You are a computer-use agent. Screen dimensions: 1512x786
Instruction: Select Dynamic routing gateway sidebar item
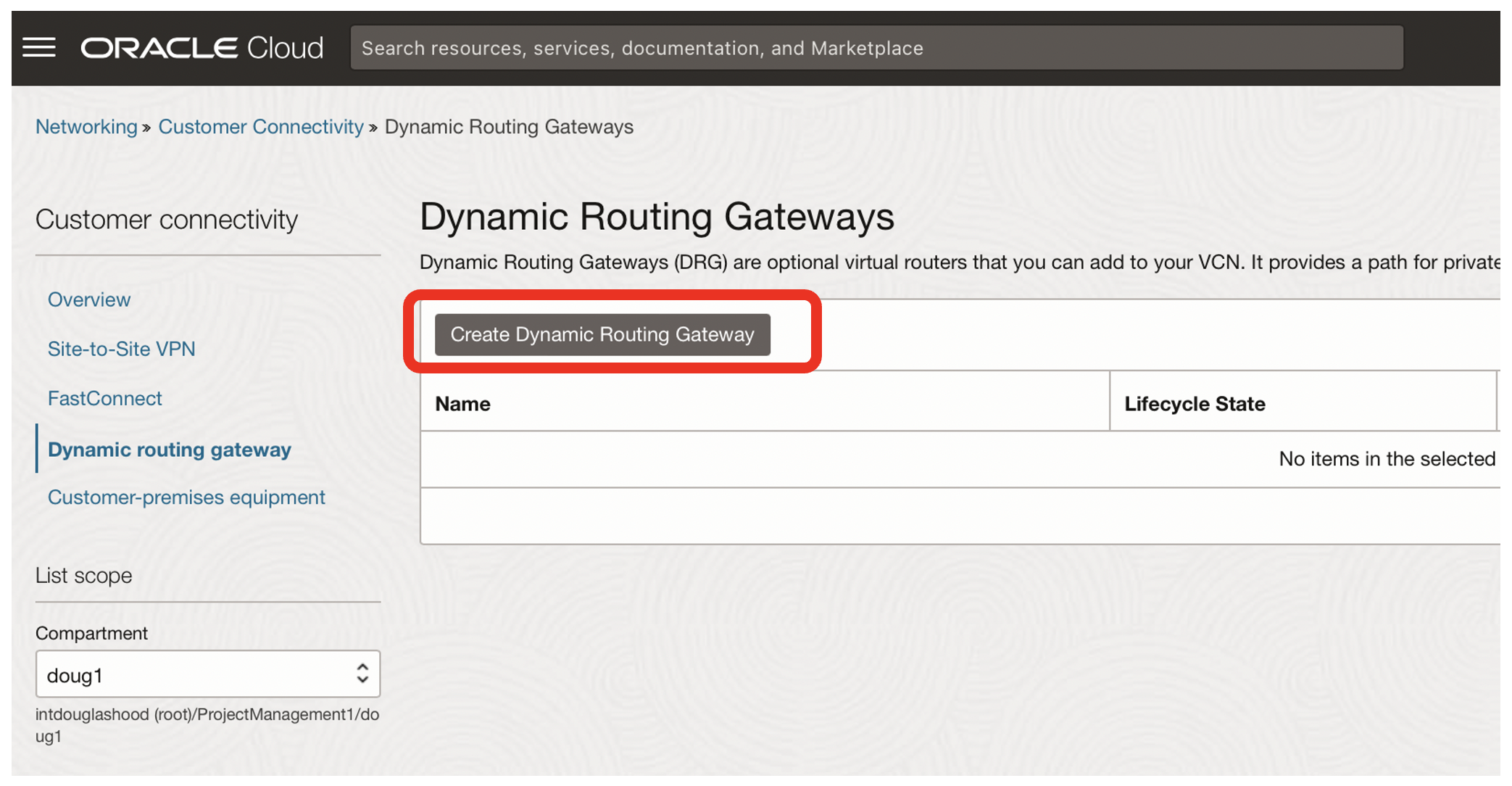(169, 450)
